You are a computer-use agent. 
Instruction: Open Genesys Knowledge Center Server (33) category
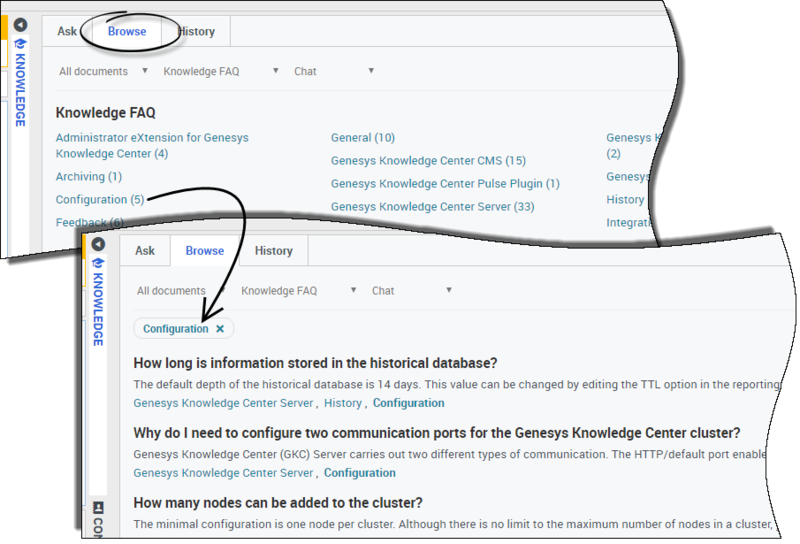pos(433,207)
